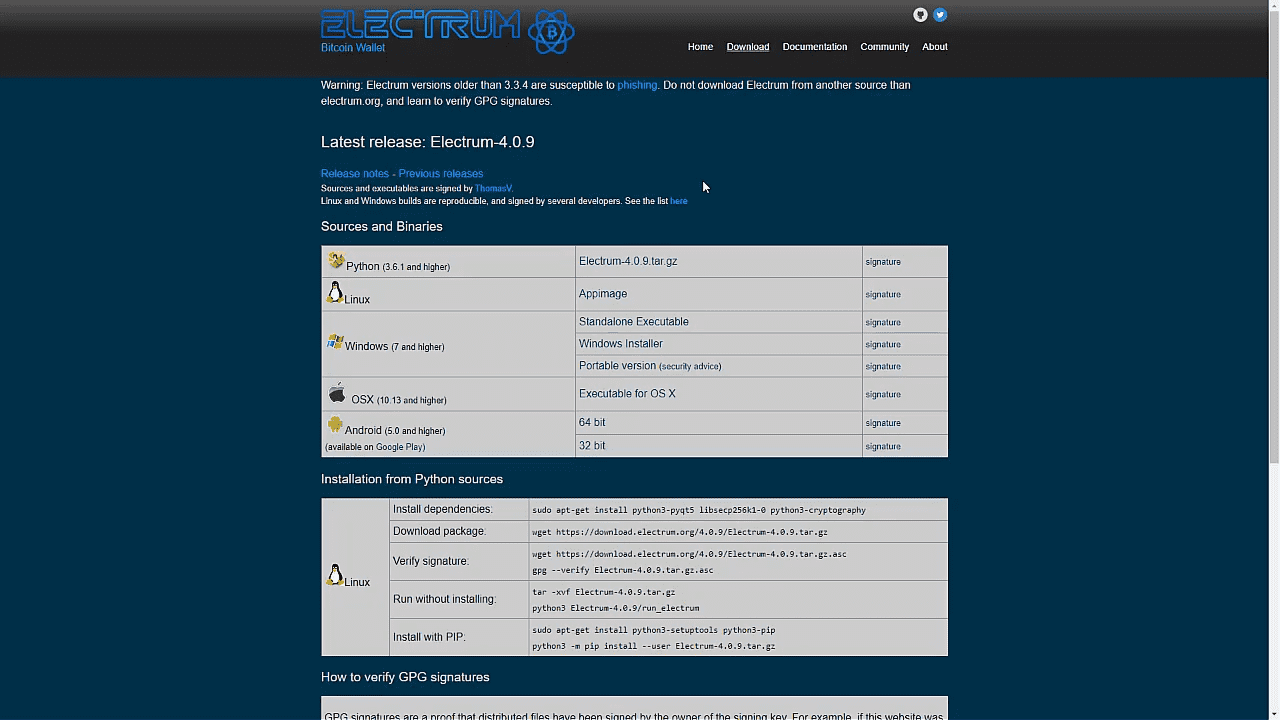Select the Download menu item

[748, 47]
